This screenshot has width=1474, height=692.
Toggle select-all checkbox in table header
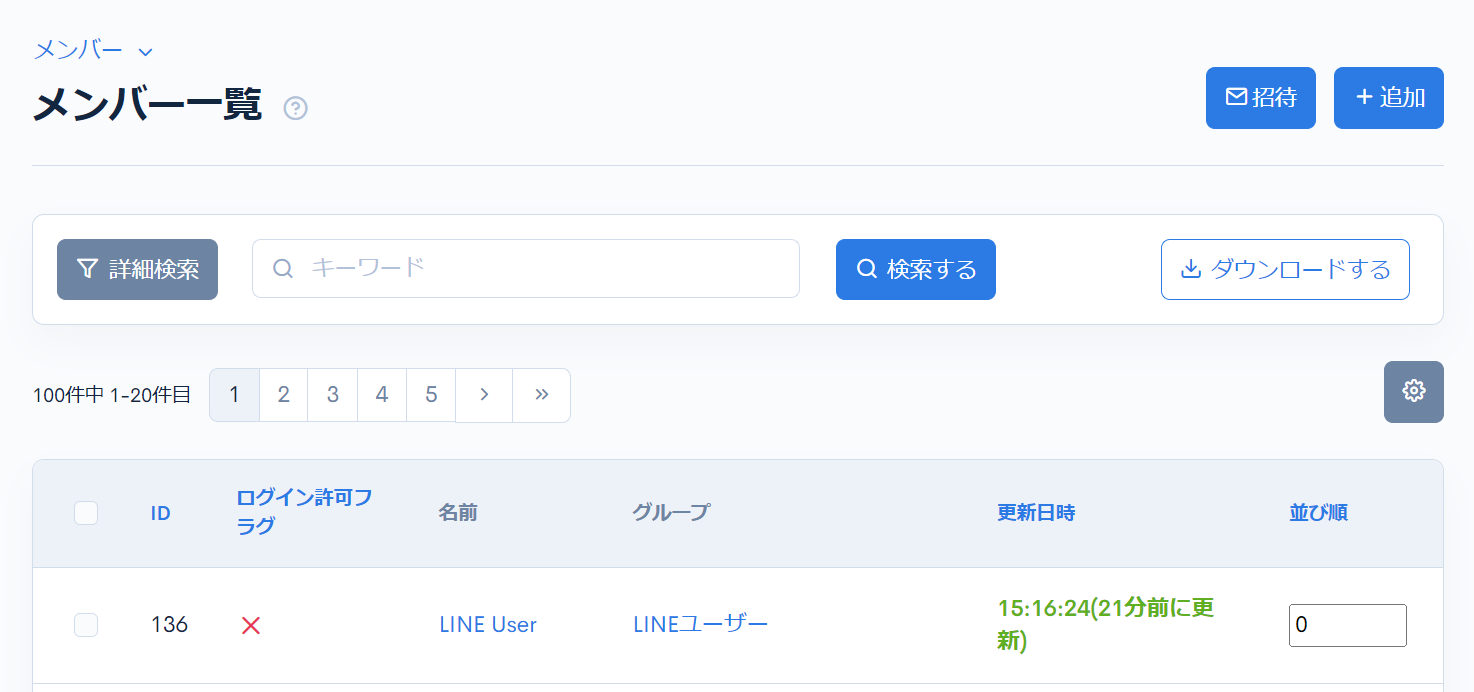[86, 513]
